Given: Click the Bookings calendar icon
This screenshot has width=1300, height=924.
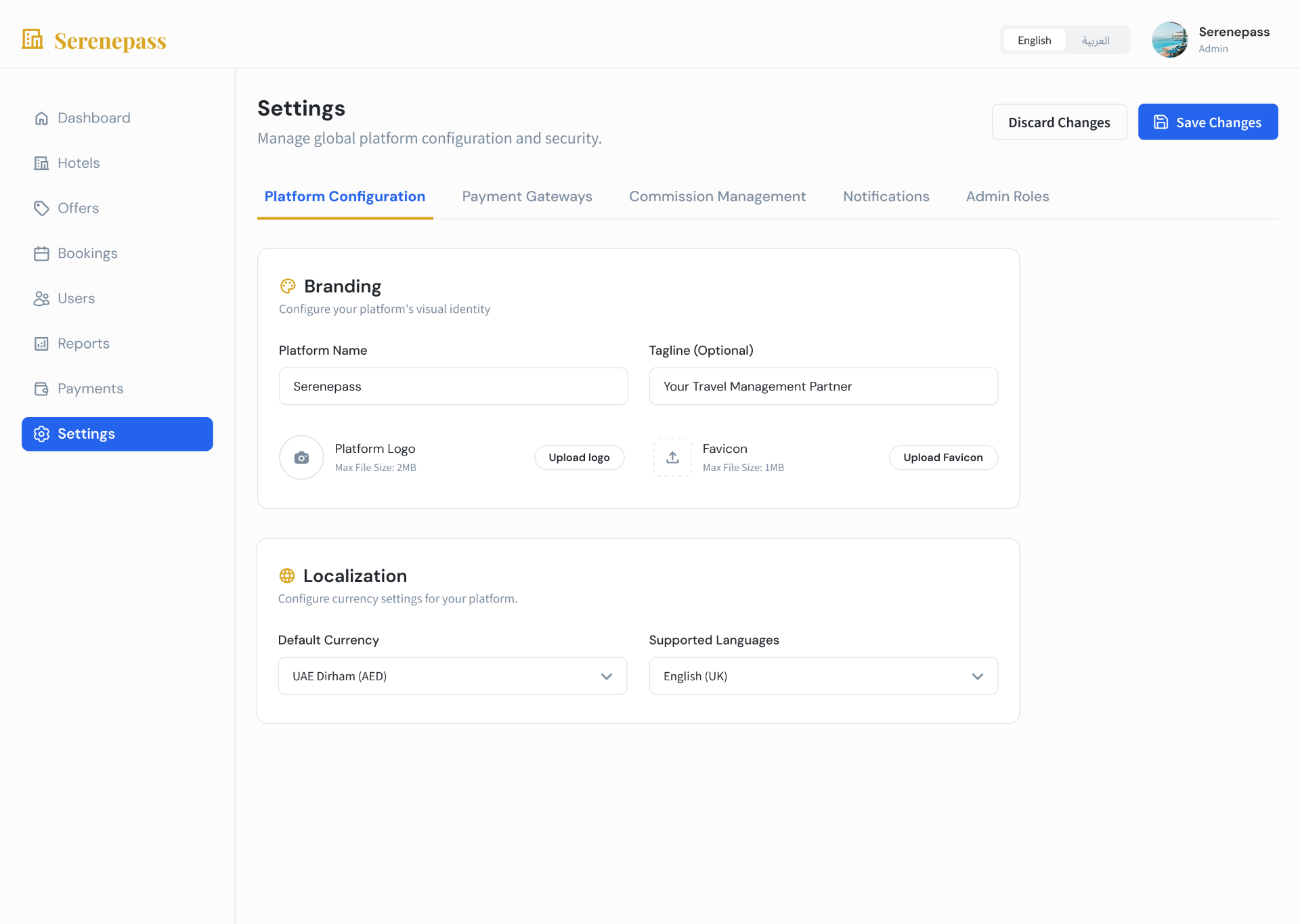Looking at the screenshot, I should coord(41,254).
